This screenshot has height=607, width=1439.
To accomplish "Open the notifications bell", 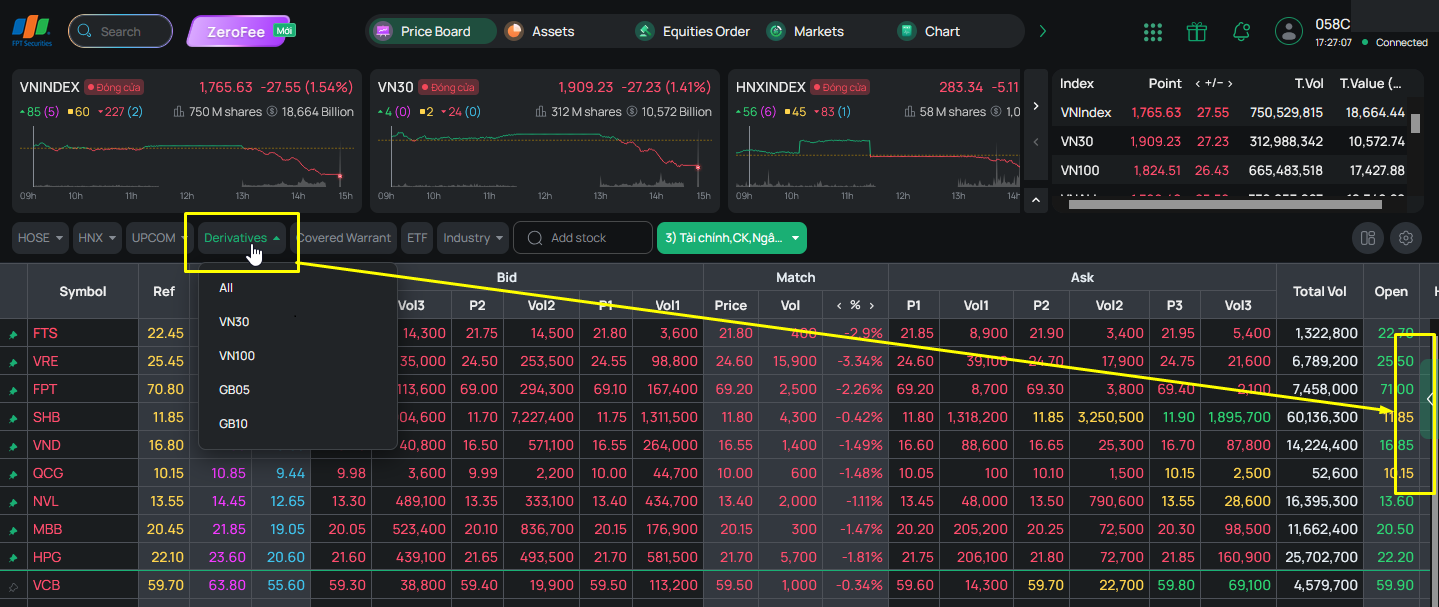I will coord(1241,32).
